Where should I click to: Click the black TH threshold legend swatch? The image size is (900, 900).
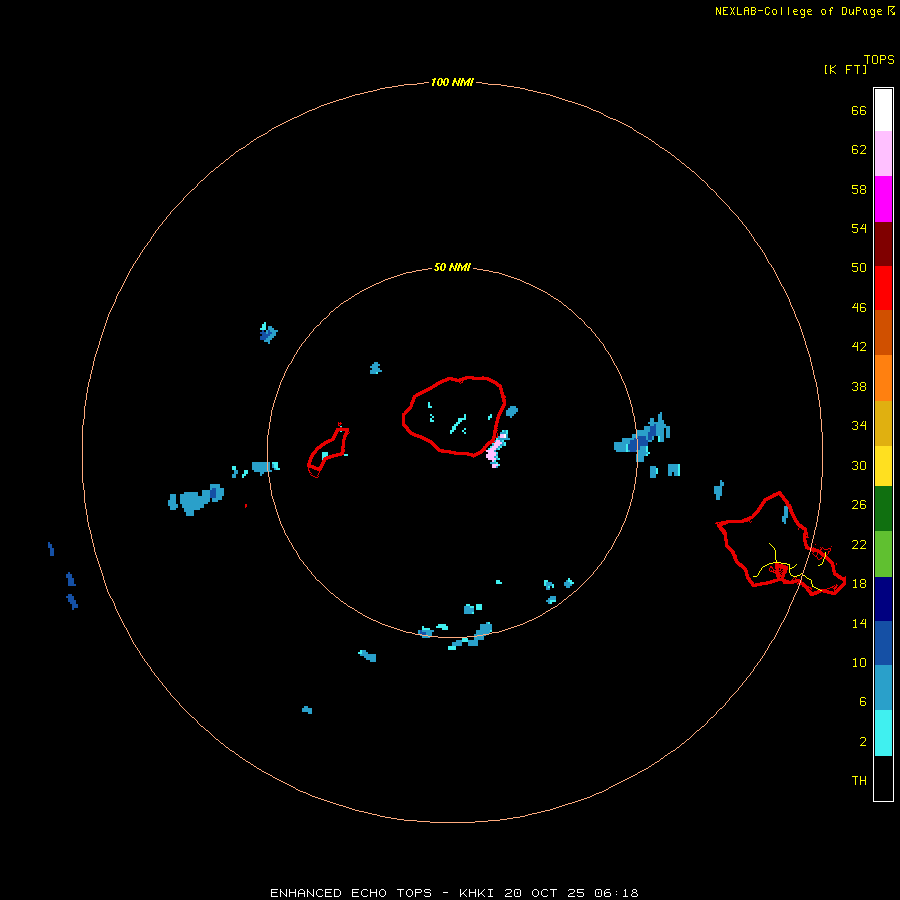point(883,778)
